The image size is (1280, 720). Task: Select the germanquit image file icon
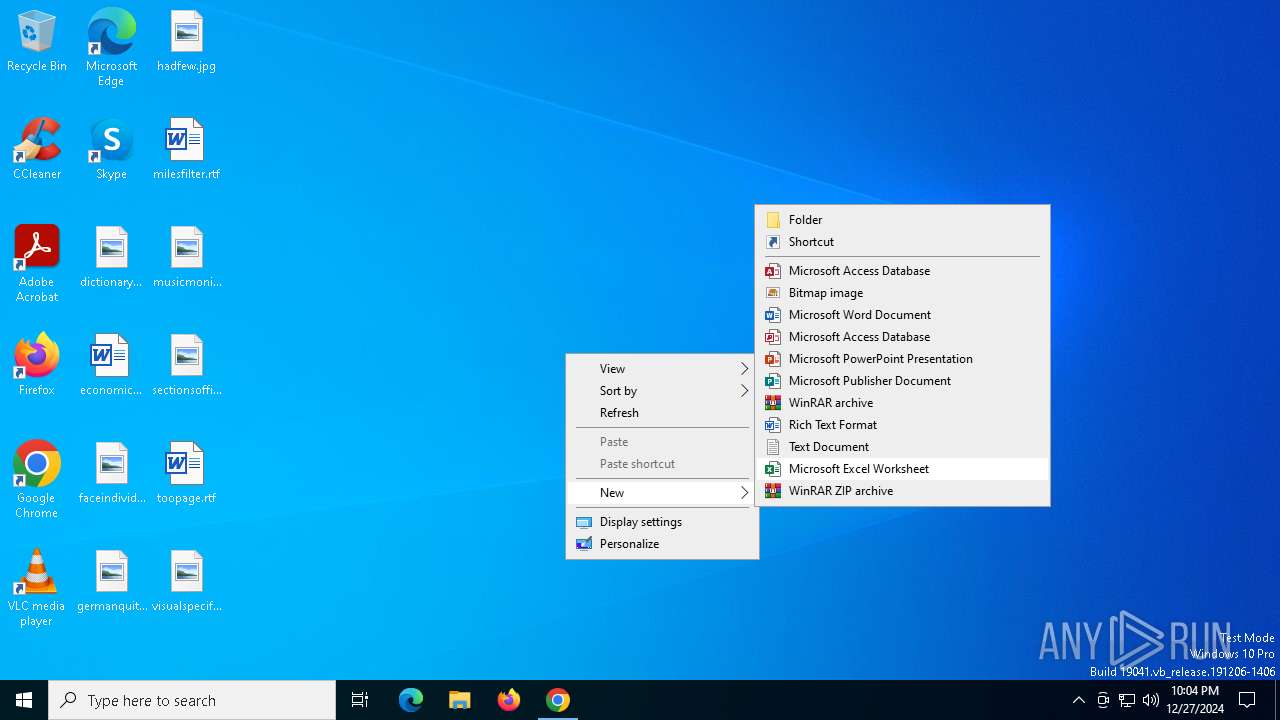111,582
